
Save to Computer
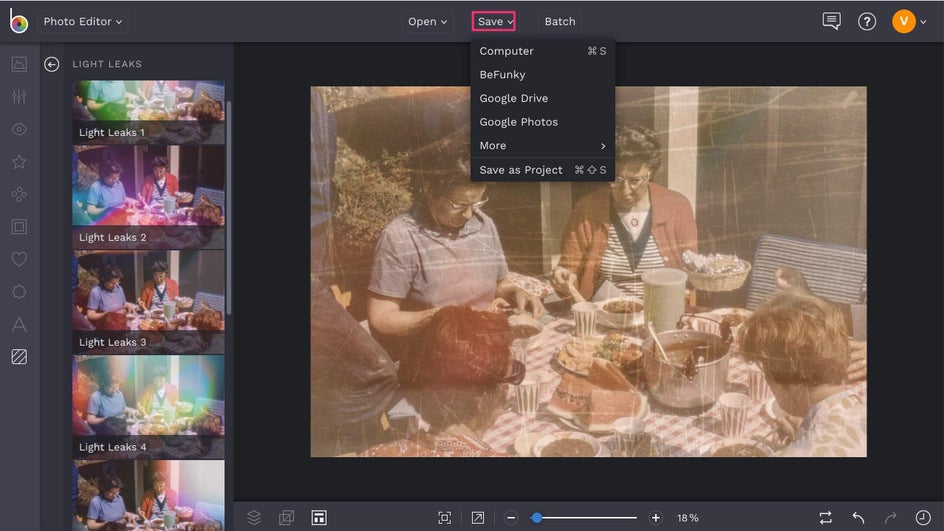tap(542, 51)
